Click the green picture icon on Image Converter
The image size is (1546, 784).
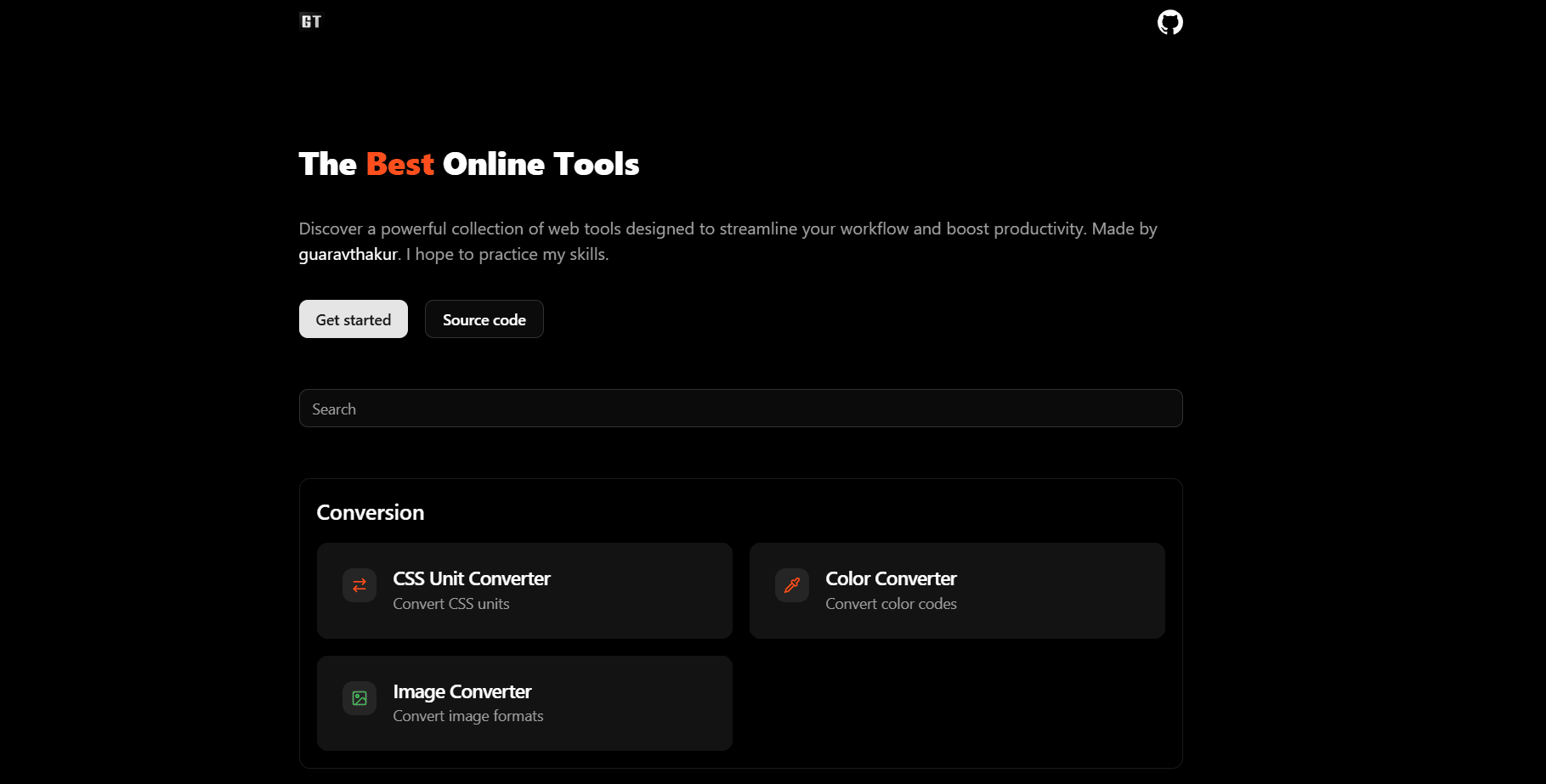359,697
